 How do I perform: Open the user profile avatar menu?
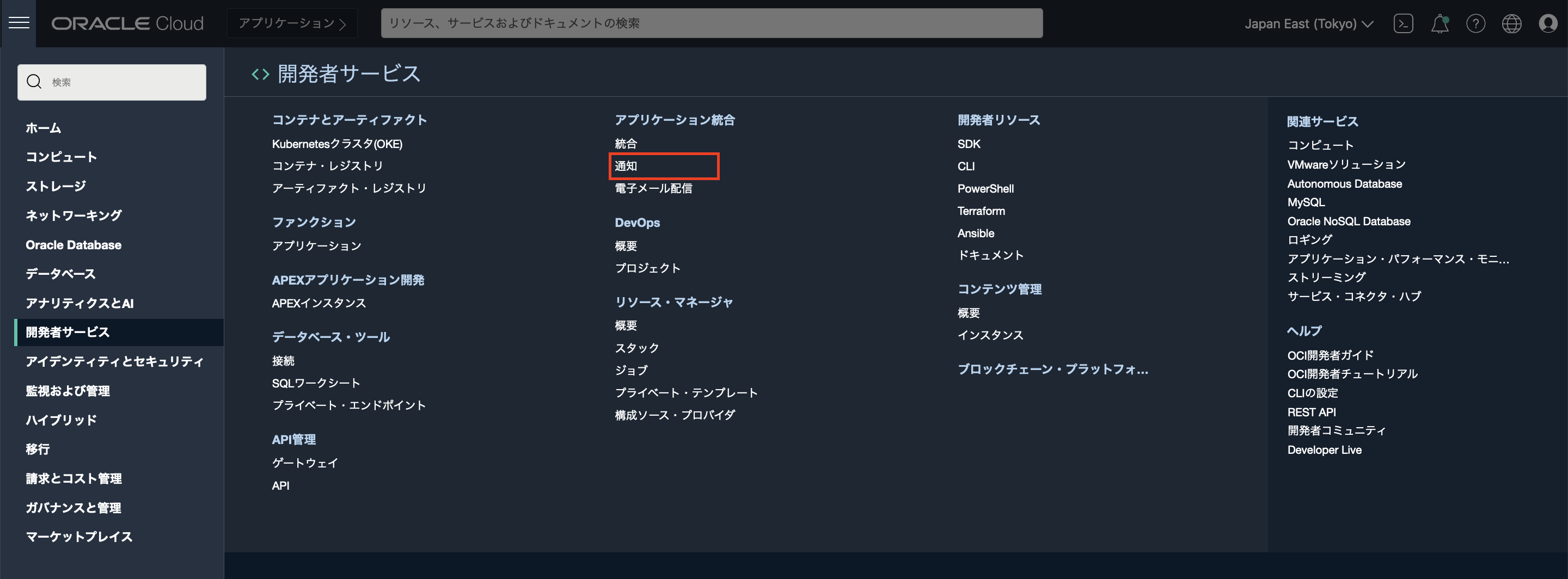pos(1548,23)
